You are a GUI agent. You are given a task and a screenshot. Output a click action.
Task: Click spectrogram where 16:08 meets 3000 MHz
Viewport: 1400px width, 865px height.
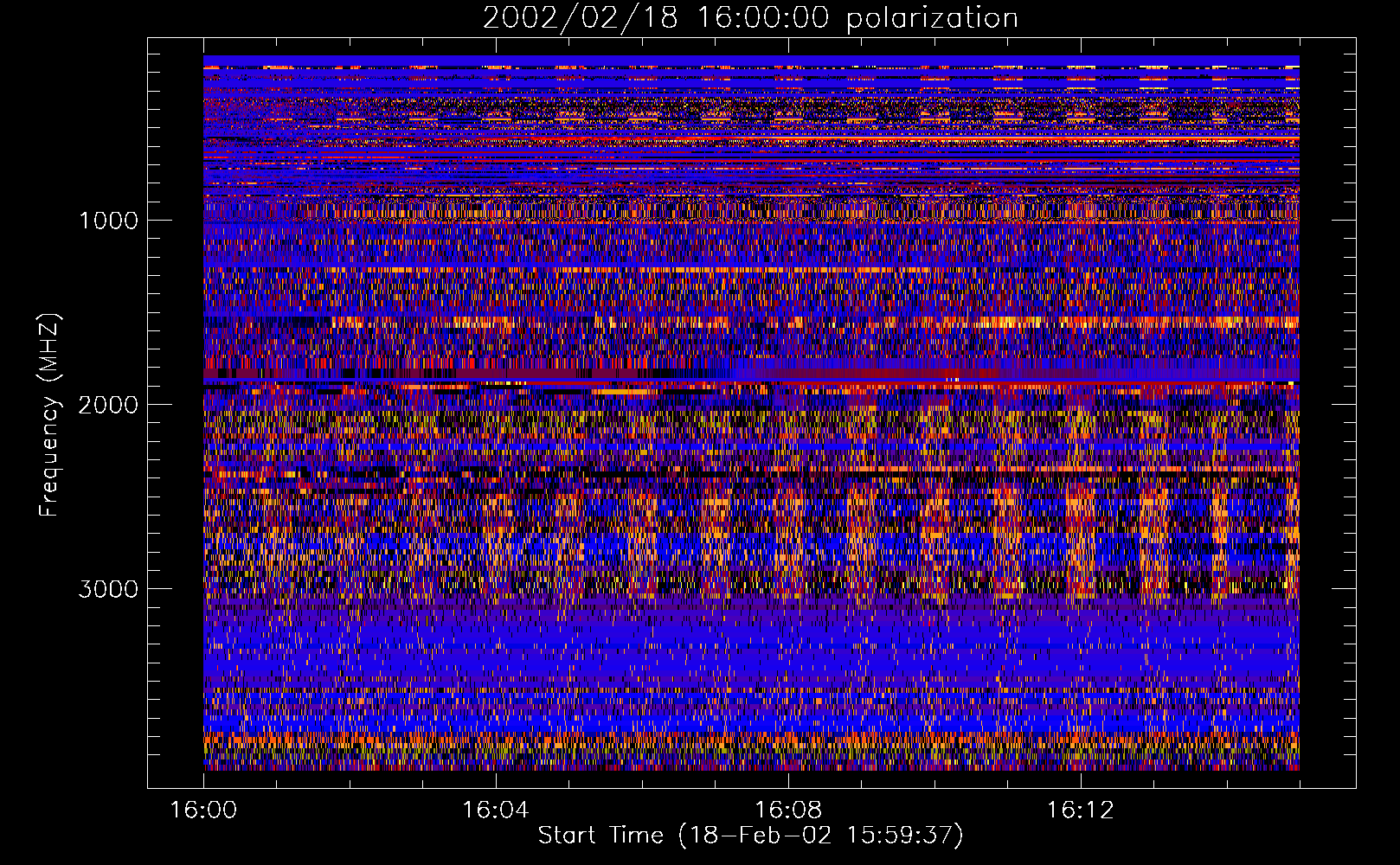pyautogui.click(x=787, y=588)
